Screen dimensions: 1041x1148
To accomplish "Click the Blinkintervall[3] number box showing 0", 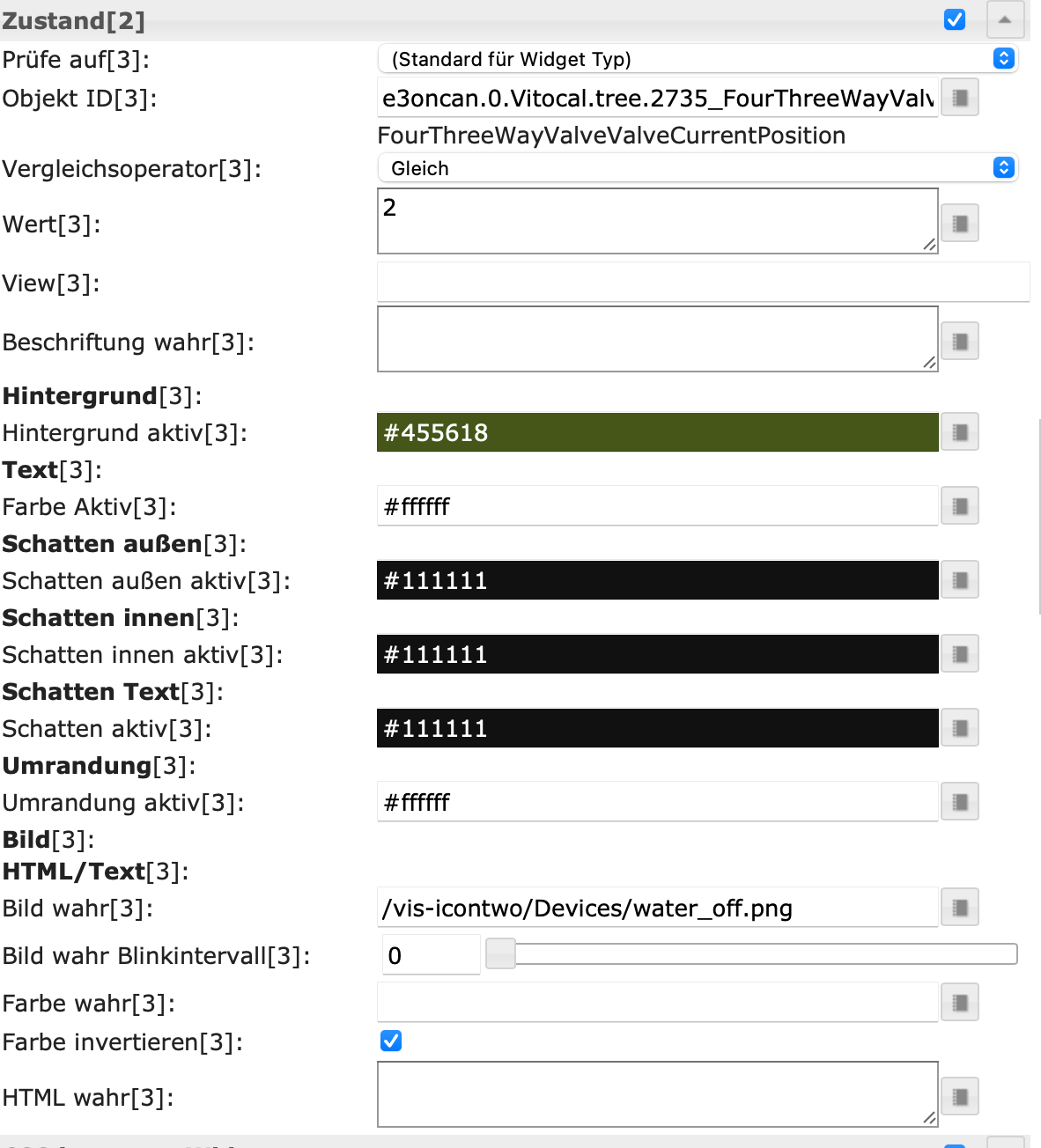I will [431, 955].
